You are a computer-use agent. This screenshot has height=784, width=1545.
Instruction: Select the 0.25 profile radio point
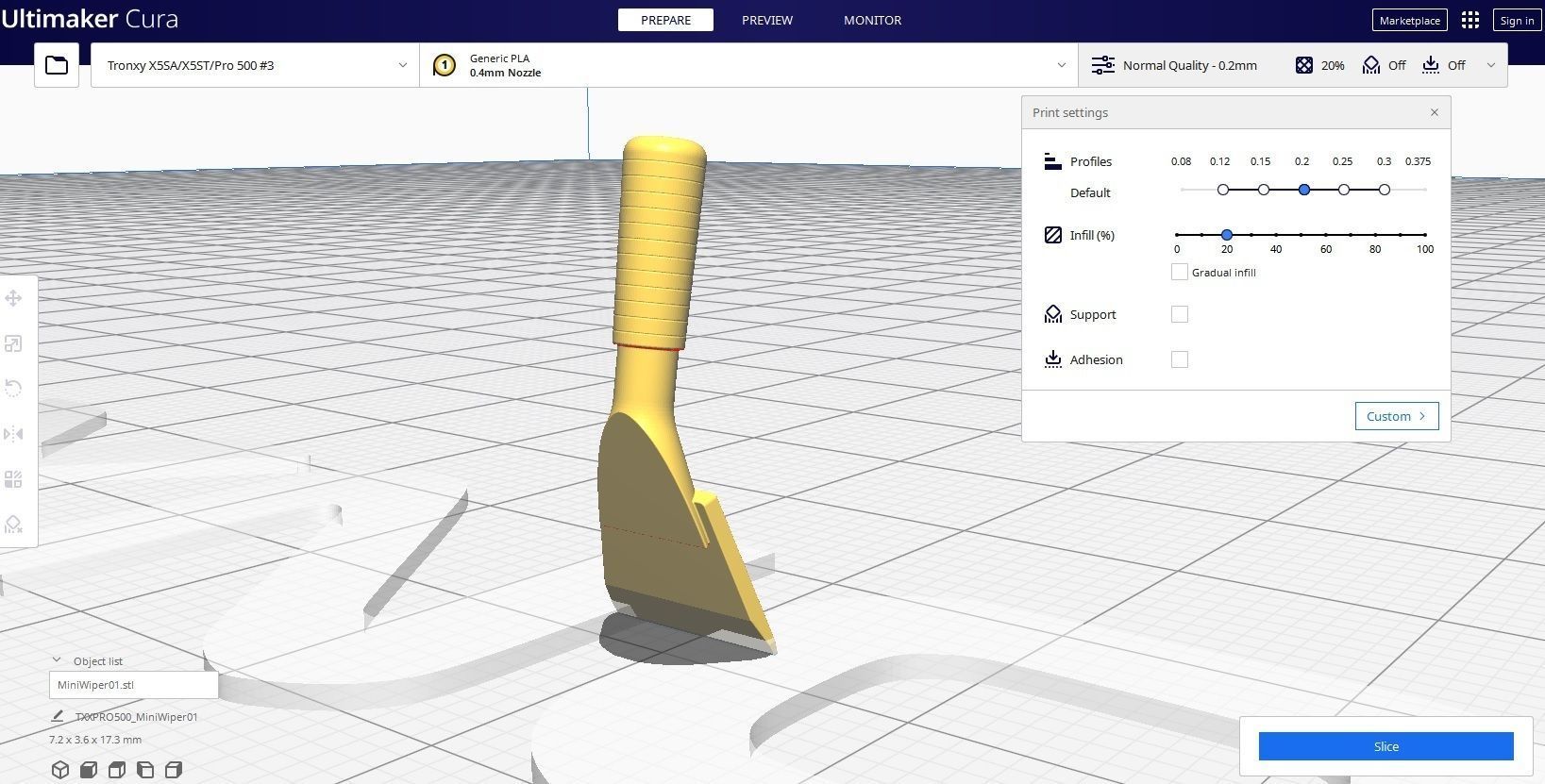tap(1344, 190)
